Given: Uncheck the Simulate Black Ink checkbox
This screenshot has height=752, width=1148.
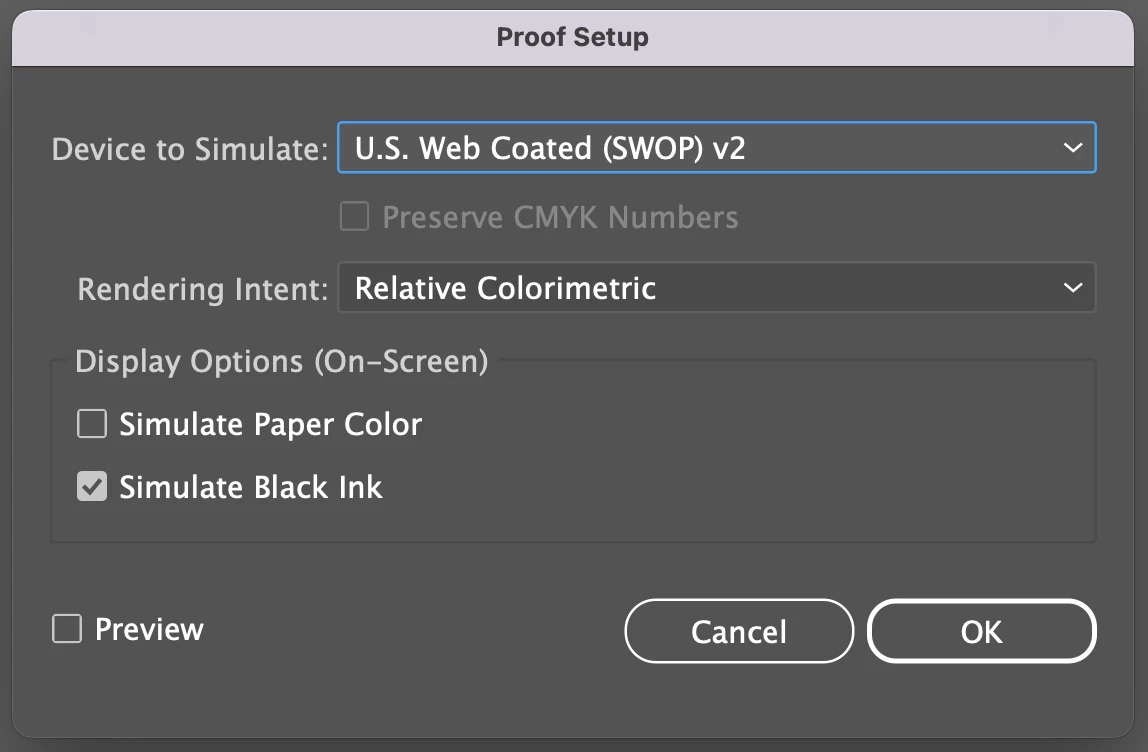Looking at the screenshot, I should pos(92,488).
